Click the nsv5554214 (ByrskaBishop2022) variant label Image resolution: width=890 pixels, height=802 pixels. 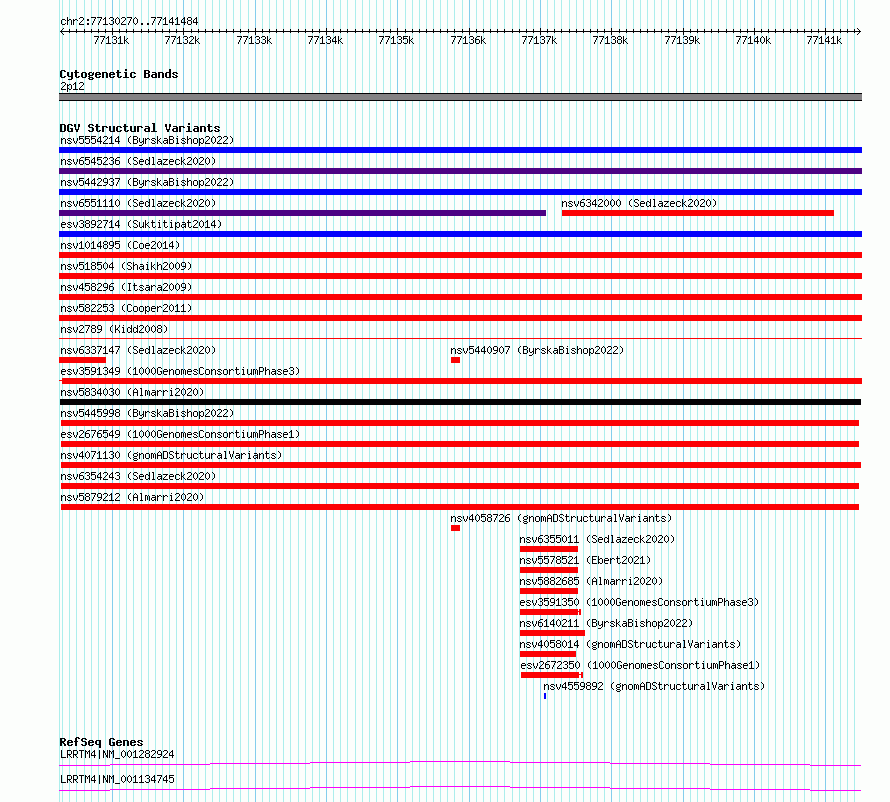(147, 140)
